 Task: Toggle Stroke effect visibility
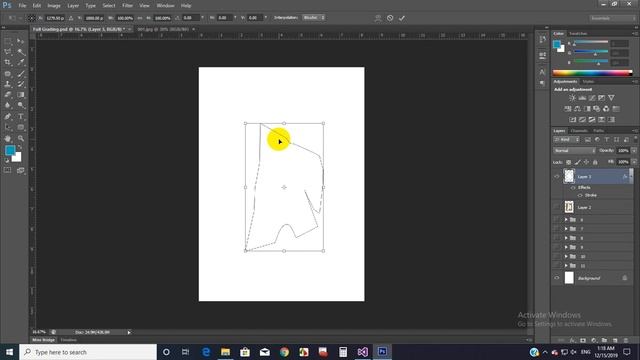pyautogui.click(x=580, y=196)
